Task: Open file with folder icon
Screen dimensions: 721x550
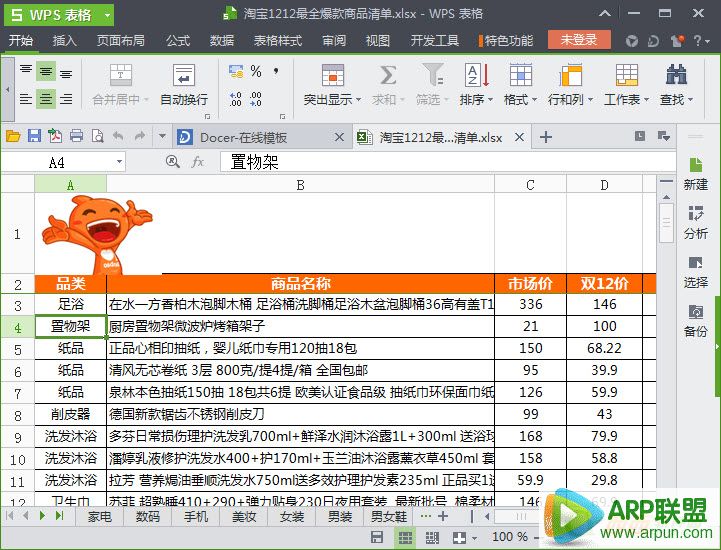Action: pyautogui.click(x=13, y=136)
